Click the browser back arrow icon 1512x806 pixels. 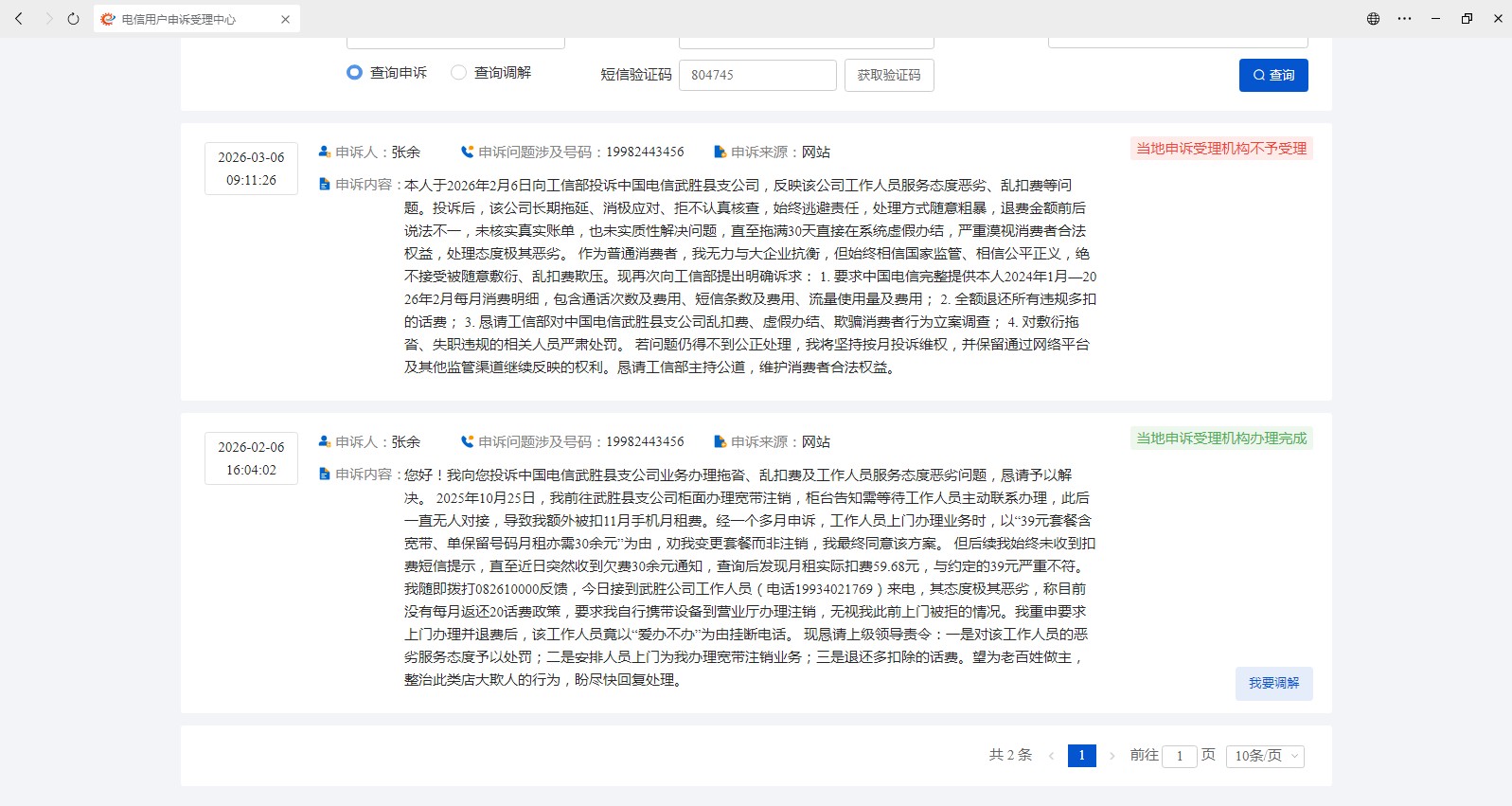[x=19, y=19]
